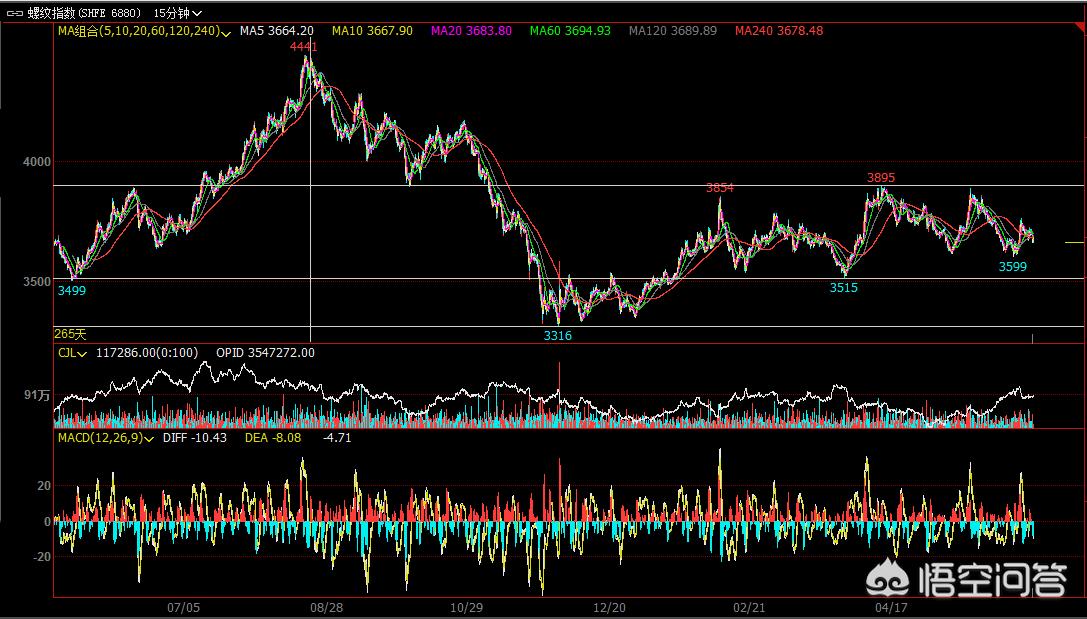The height and width of the screenshot is (619, 1087).
Task: Click the 3599 low price label
Action: point(1013,266)
